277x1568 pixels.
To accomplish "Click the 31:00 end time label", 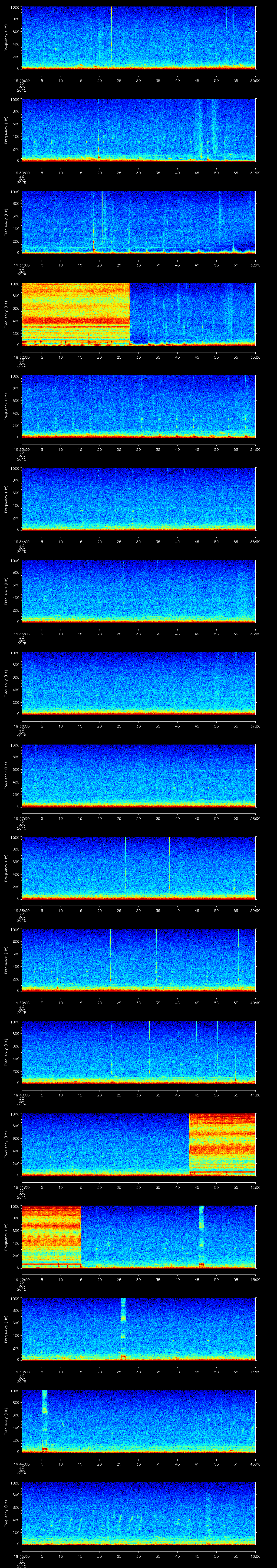I will (x=256, y=173).
